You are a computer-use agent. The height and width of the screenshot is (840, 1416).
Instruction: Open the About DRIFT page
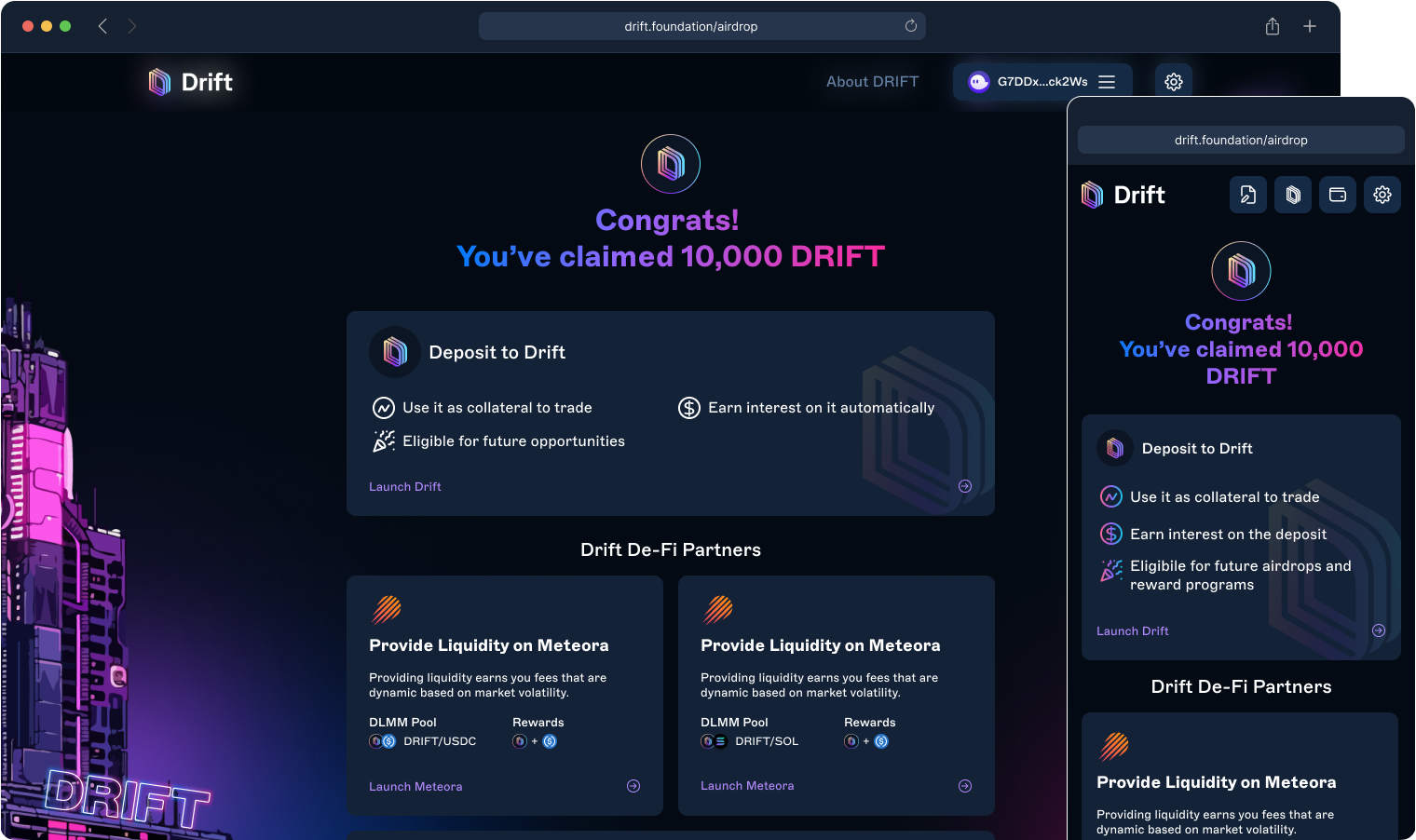pos(872,82)
